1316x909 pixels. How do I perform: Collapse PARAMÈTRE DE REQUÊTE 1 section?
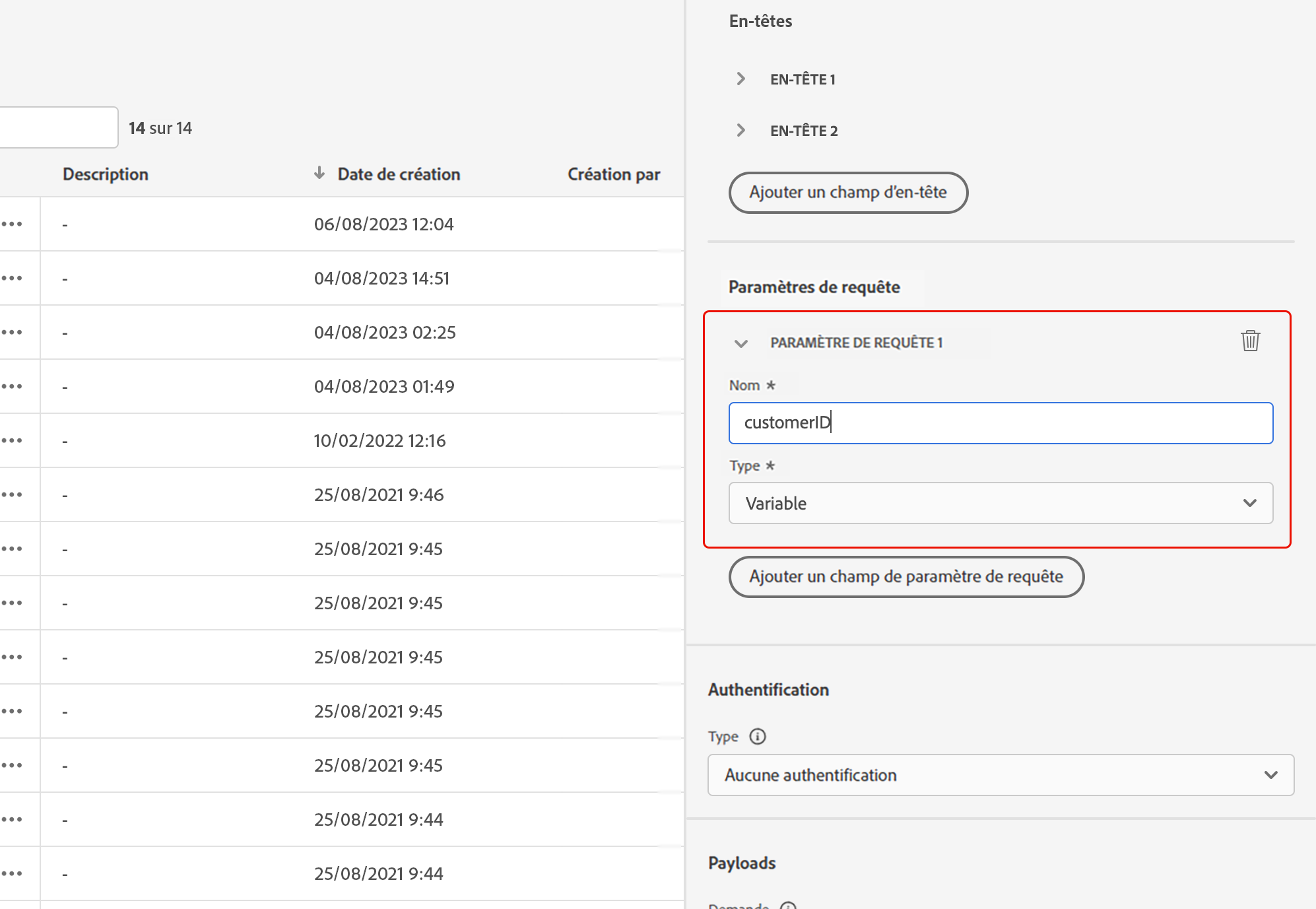click(741, 343)
